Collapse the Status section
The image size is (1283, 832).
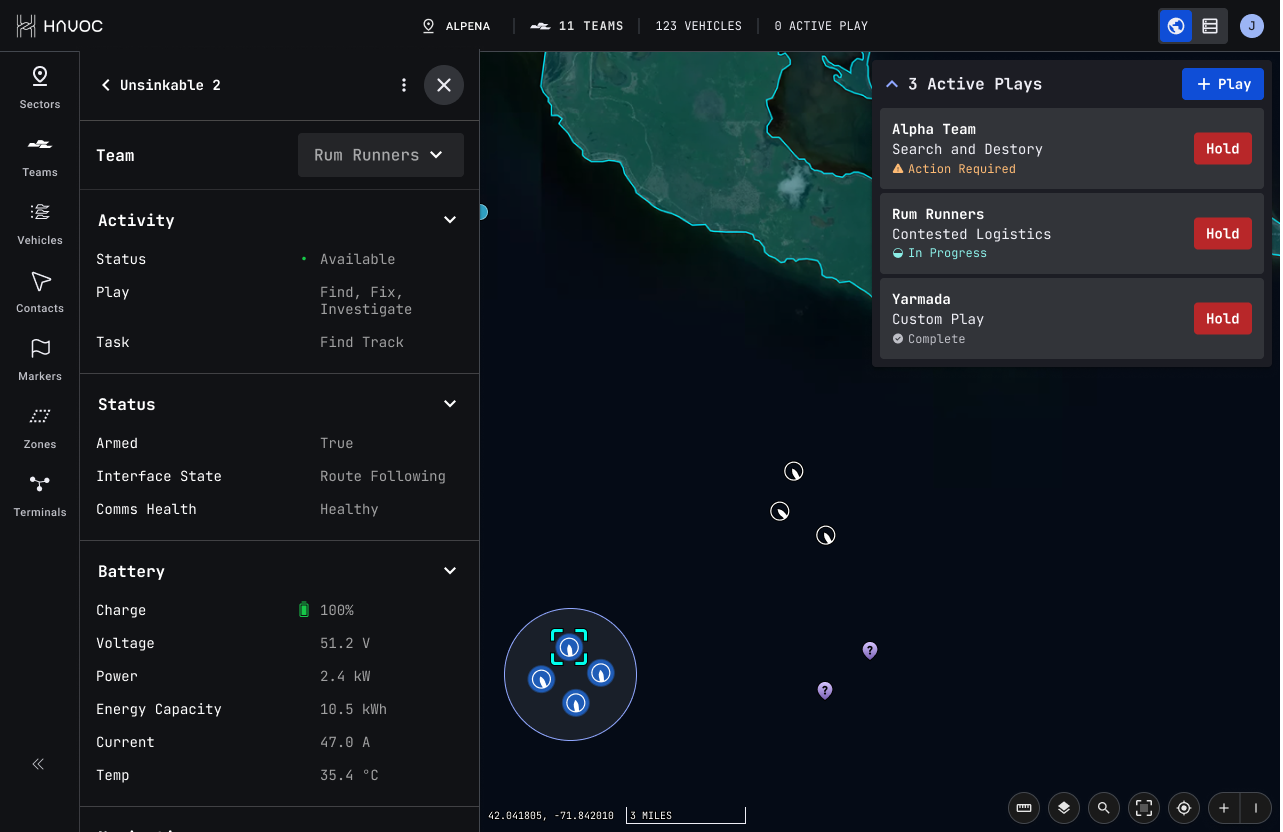pos(450,404)
